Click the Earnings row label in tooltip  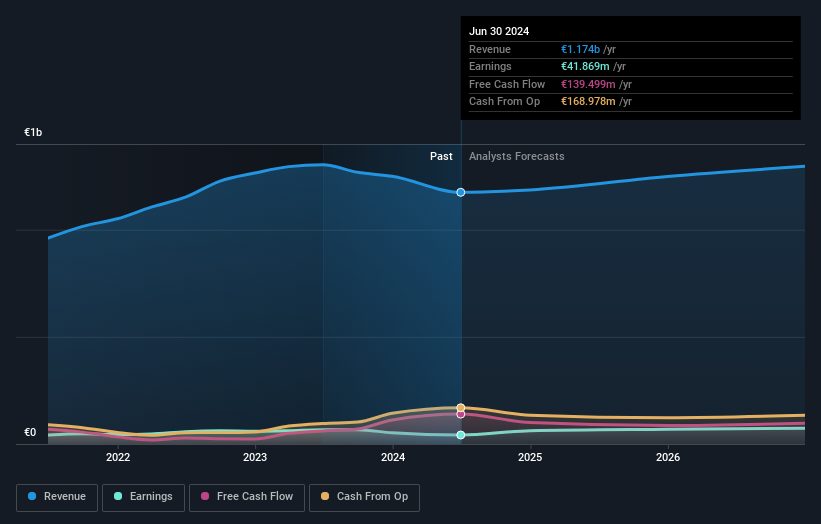(490, 66)
